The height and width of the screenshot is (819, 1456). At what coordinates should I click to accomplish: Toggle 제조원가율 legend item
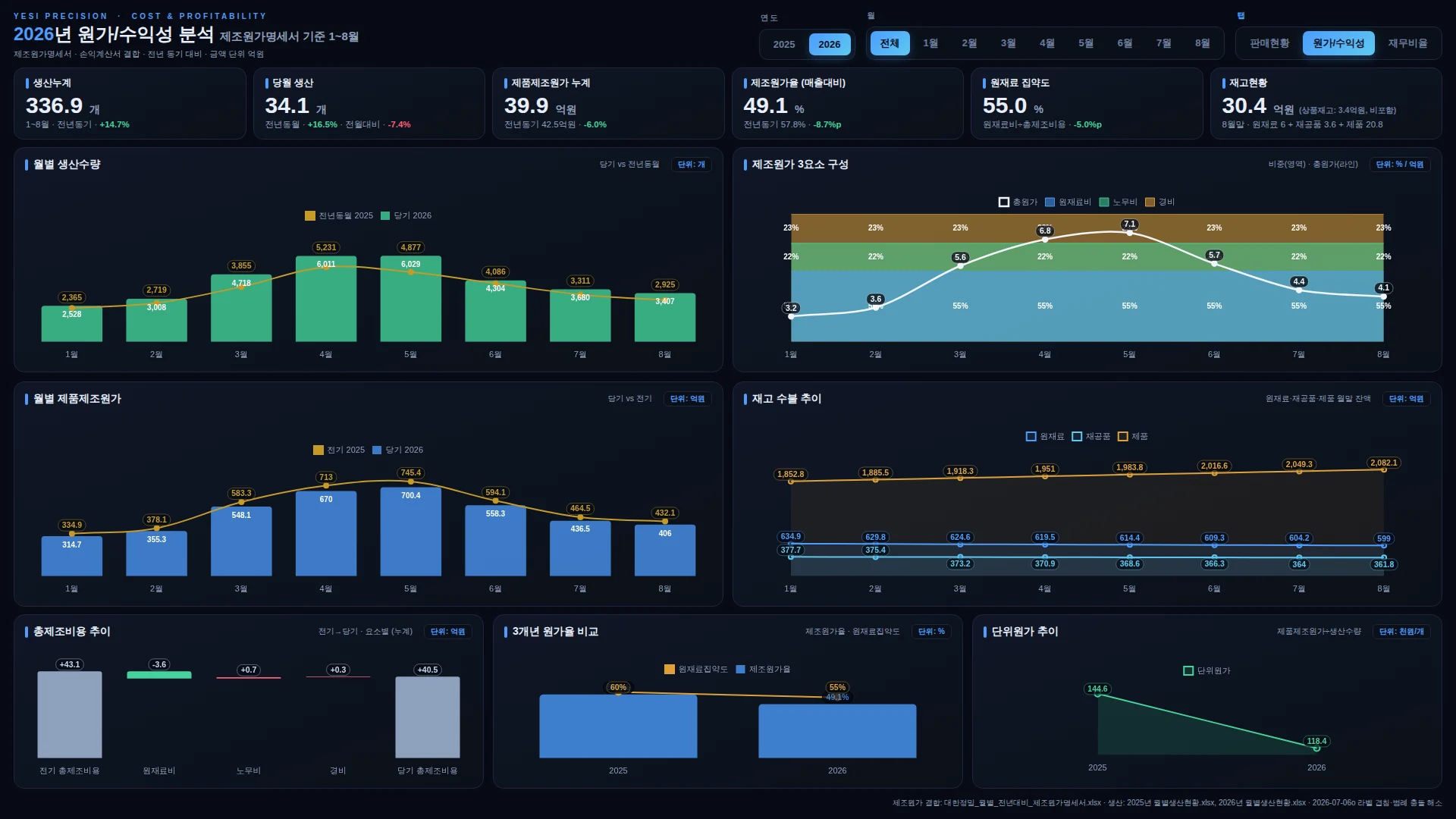763,669
